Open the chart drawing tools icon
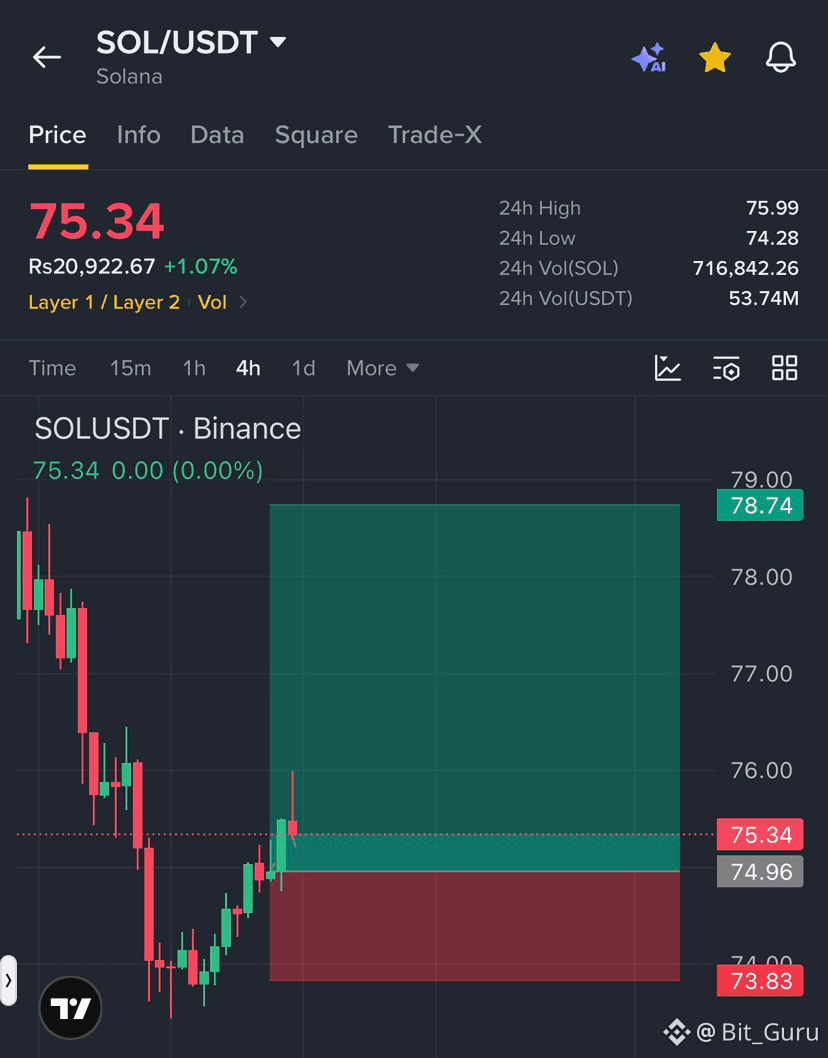Image resolution: width=828 pixels, height=1058 pixels. [x=667, y=368]
